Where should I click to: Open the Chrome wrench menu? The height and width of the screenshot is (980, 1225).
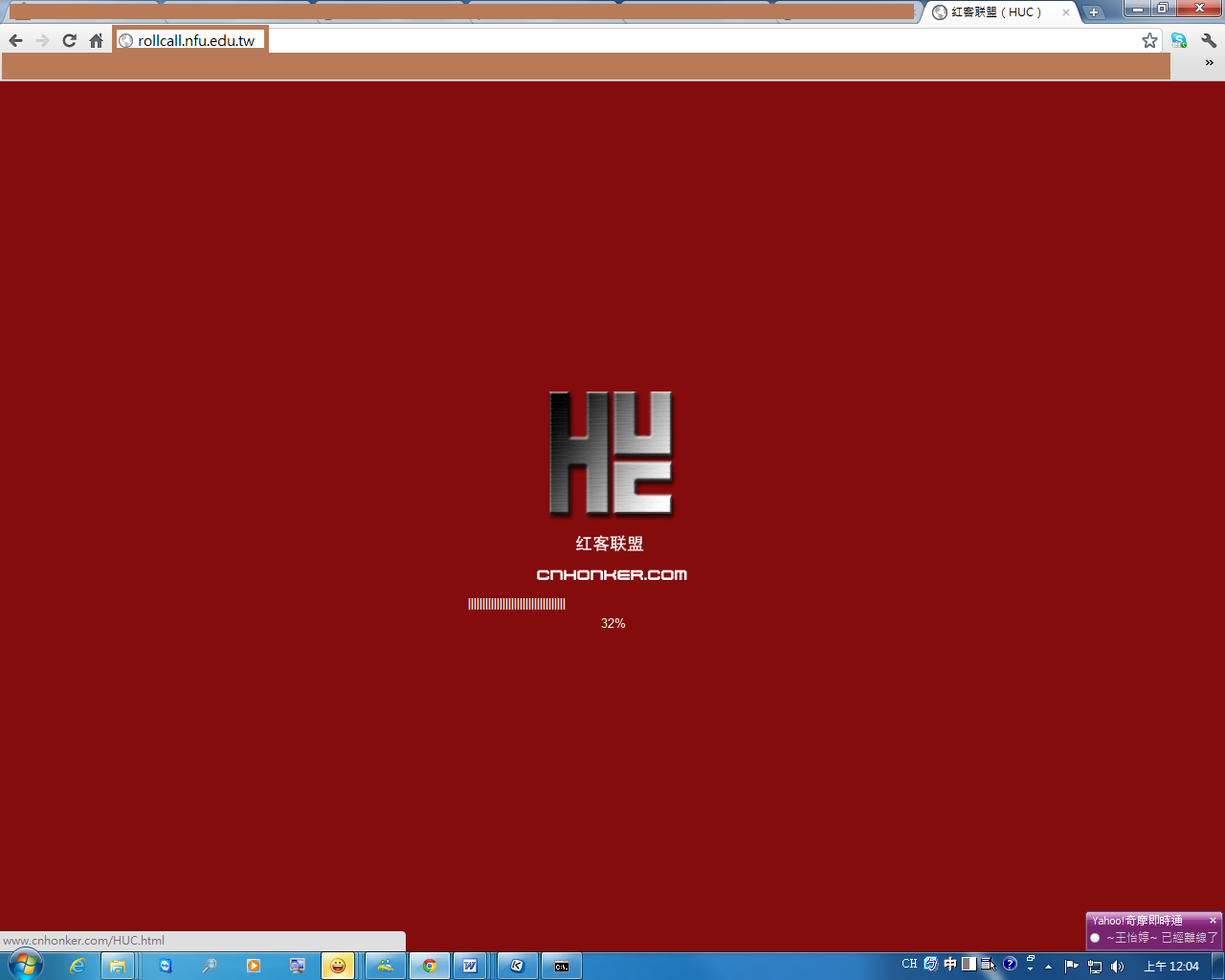tap(1209, 40)
